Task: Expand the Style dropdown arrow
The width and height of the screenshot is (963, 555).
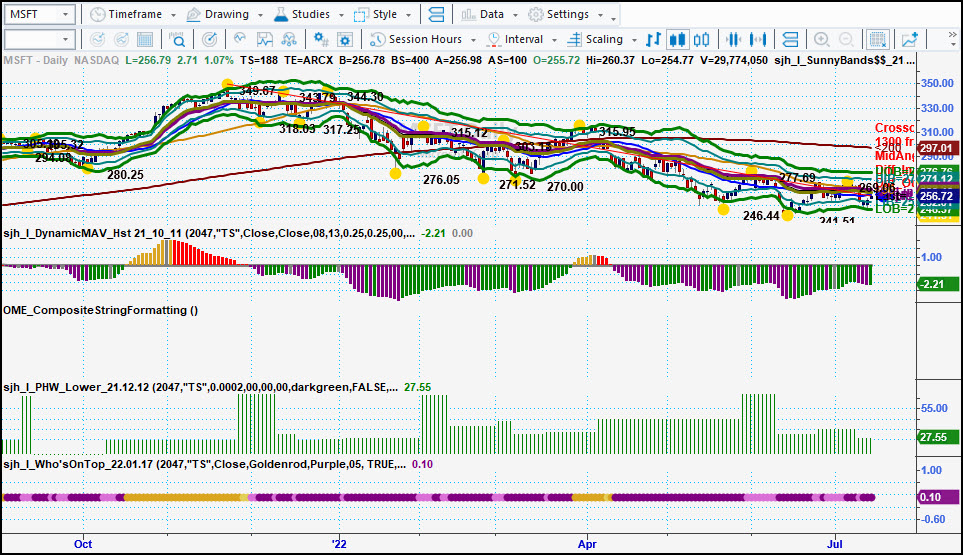Action: 408,15
